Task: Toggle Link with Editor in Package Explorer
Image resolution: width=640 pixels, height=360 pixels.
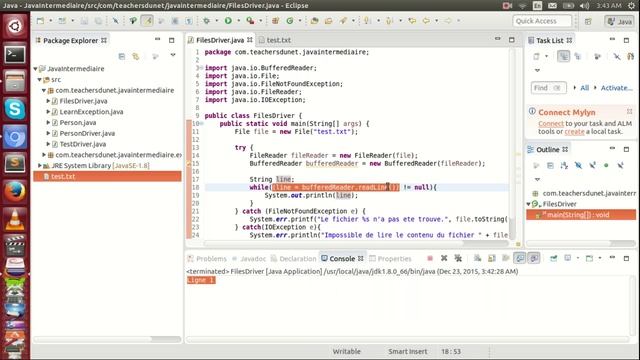Action: coord(136,56)
